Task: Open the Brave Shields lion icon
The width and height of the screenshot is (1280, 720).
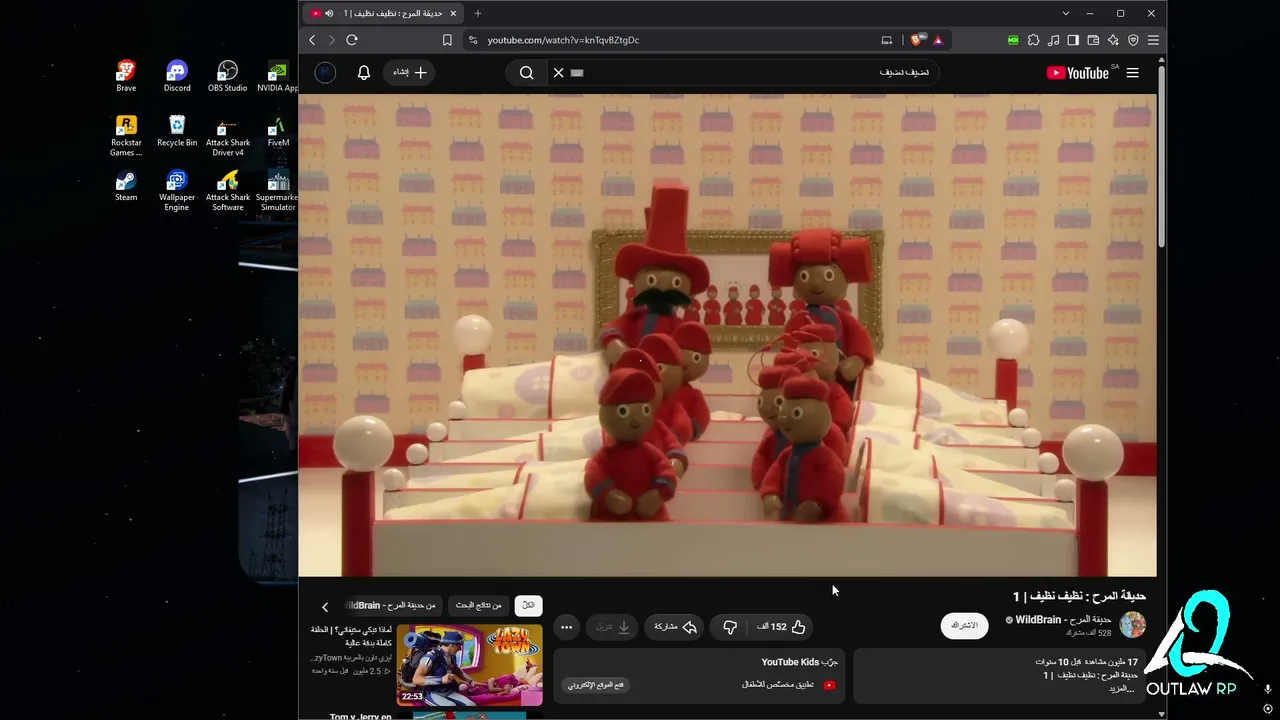Action: tap(916, 40)
